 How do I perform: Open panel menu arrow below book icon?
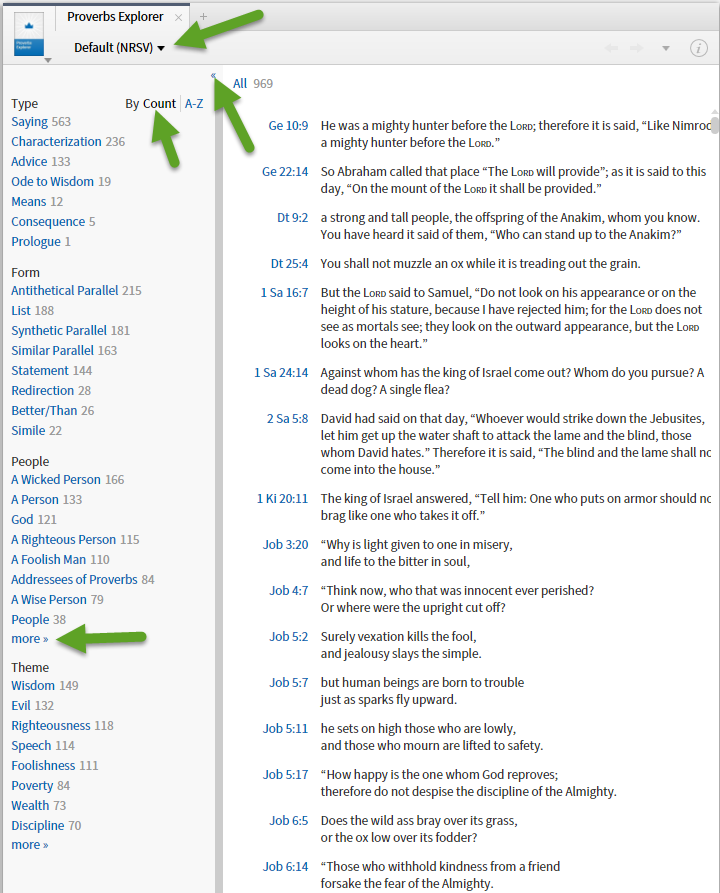pos(48,60)
